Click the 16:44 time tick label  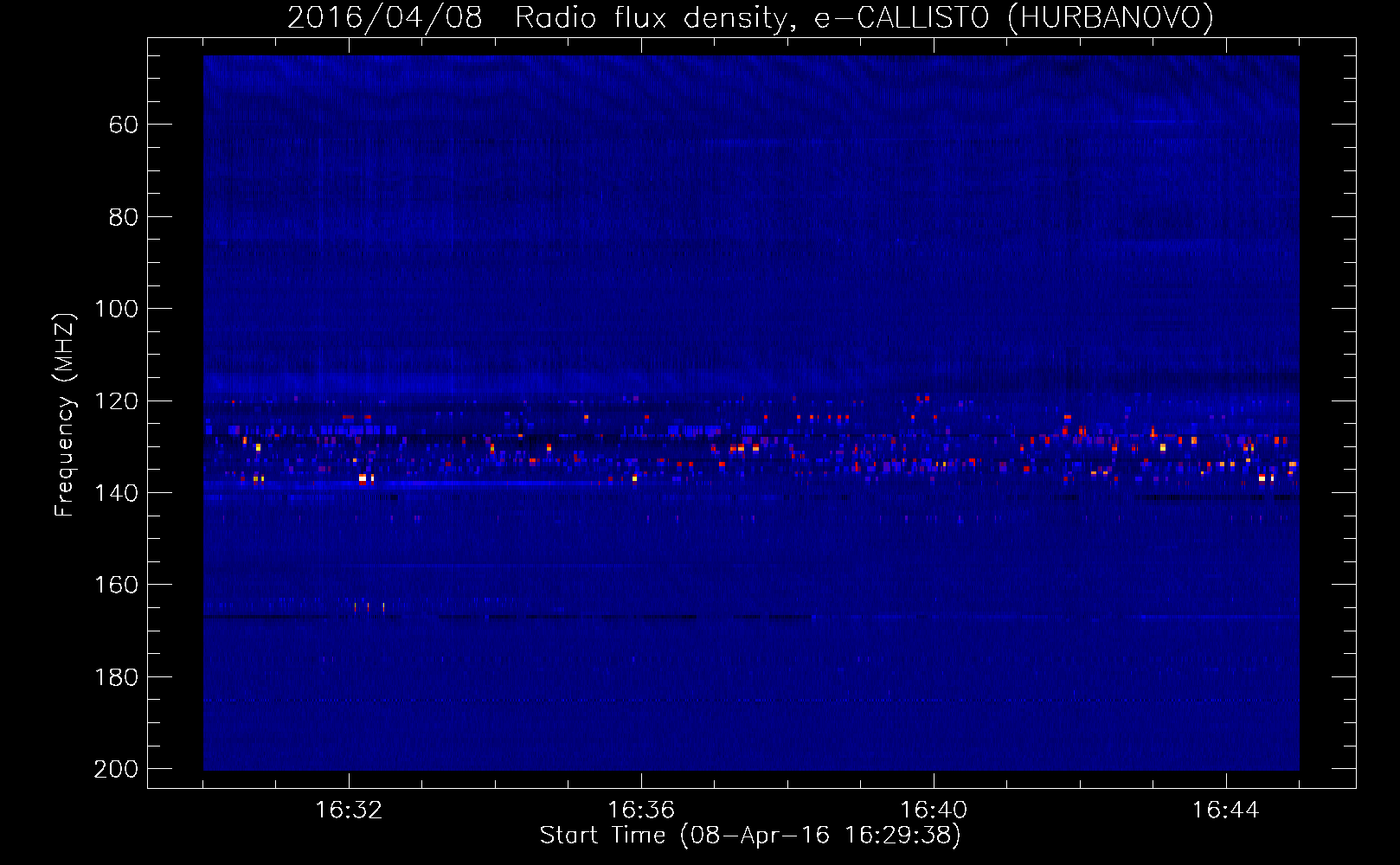click(1226, 811)
